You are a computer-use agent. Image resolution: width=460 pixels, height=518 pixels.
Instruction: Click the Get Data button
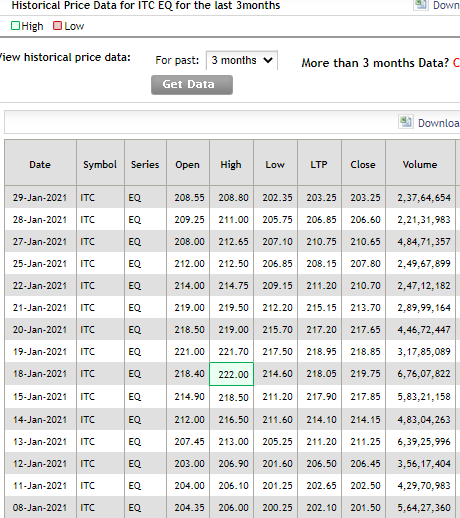tap(192, 85)
